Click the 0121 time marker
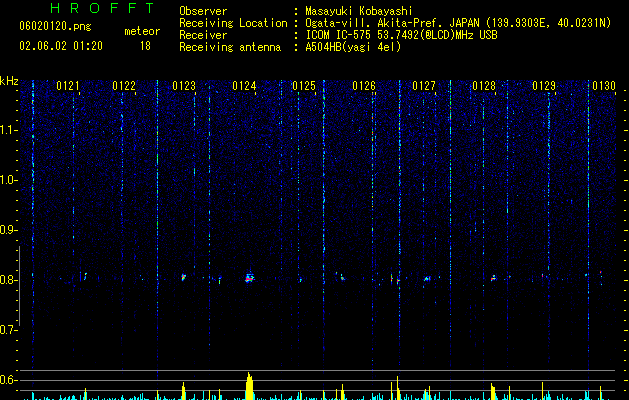The width and height of the screenshot is (629, 400). [x=67, y=86]
